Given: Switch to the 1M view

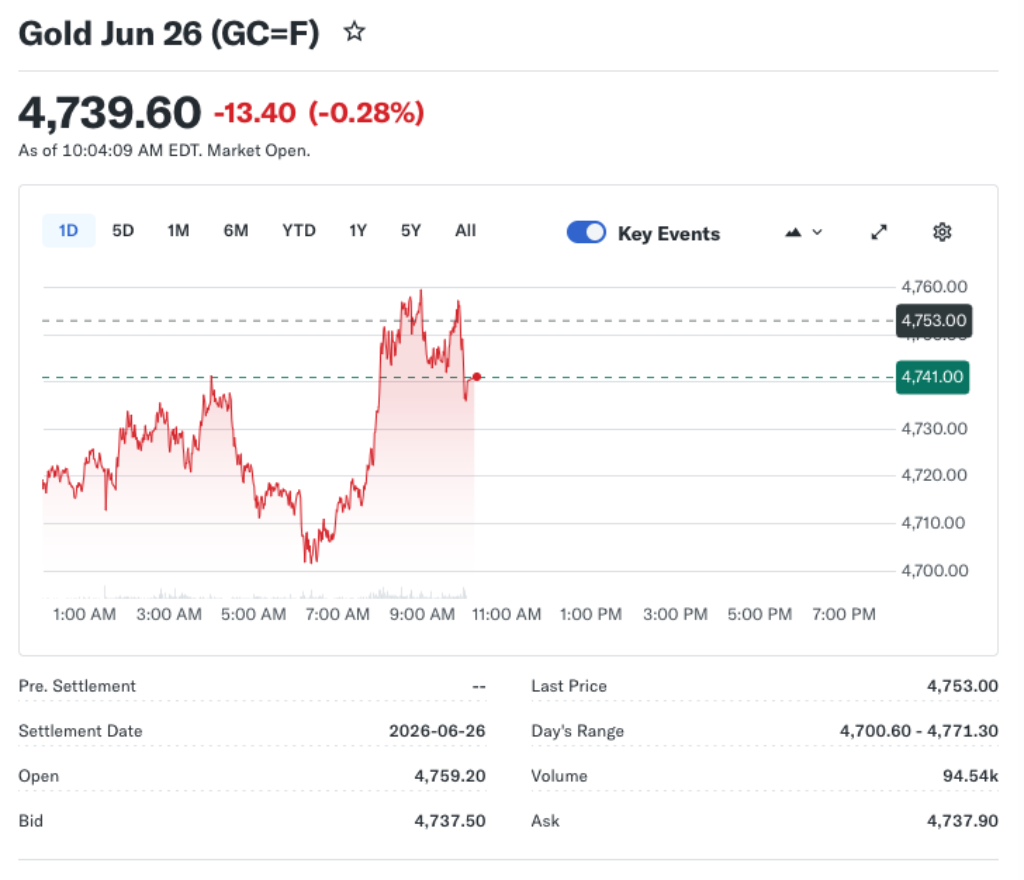Looking at the screenshot, I should 178,230.
